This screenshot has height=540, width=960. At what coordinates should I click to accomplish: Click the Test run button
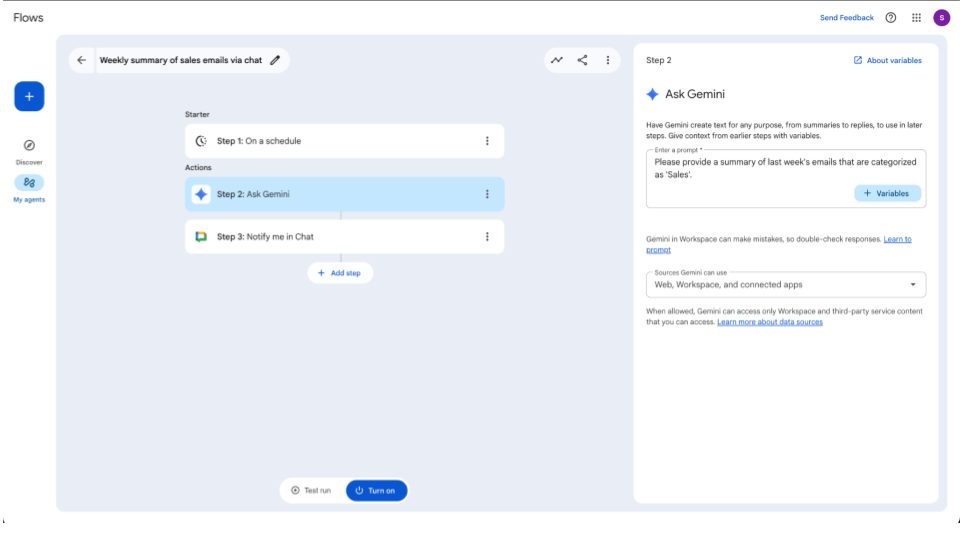tap(311, 490)
